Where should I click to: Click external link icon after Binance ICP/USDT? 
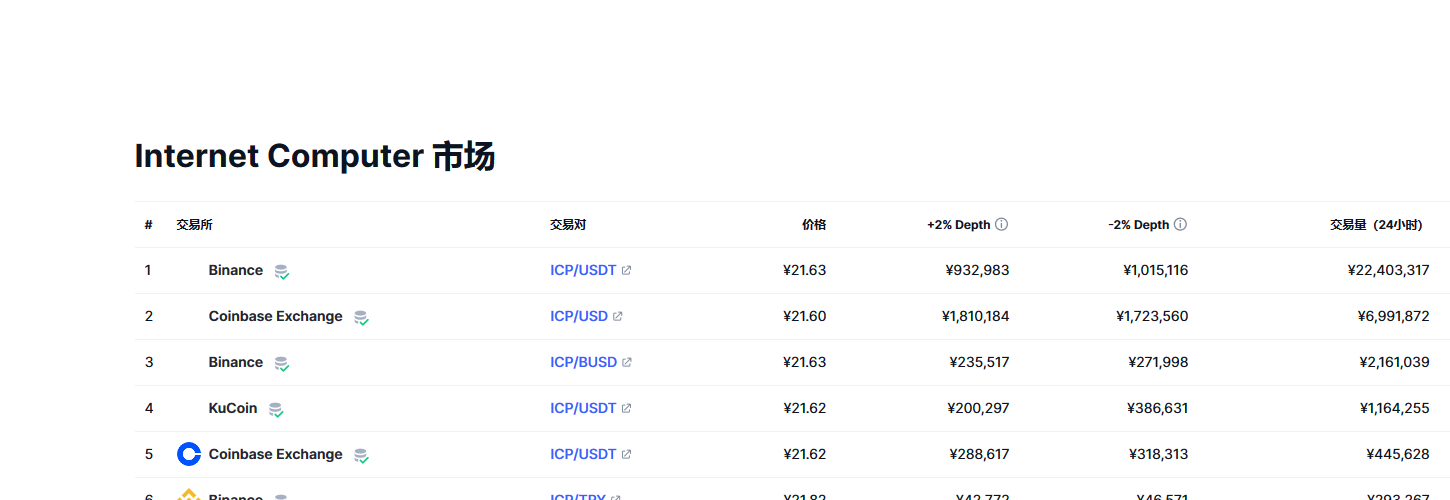coord(626,270)
